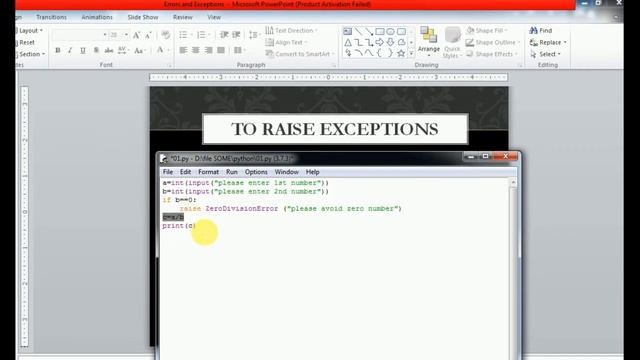Viewport: 640px width, 360px height.
Task: Click the 'TO RAISE EXCEPTIONS' slide title
Action: [335, 129]
